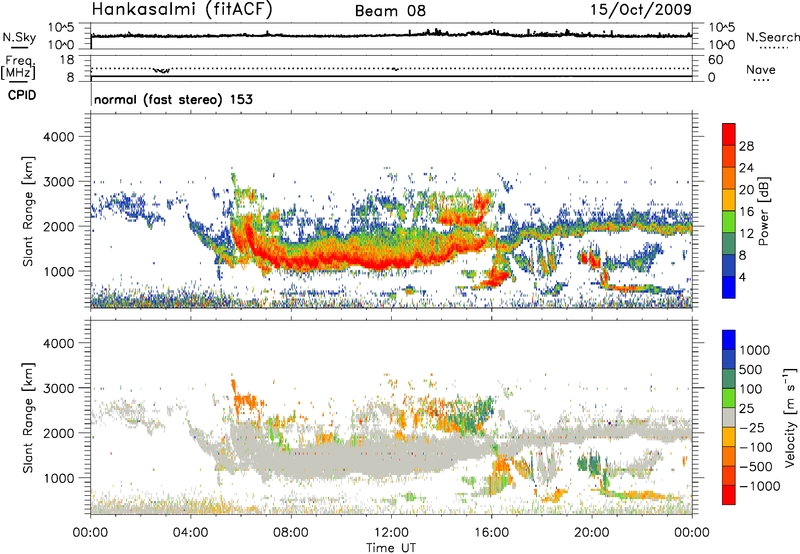Select the Beam 08 heading
The height and width of the screenshot is (554, 800).
click(x=390, y=11)
